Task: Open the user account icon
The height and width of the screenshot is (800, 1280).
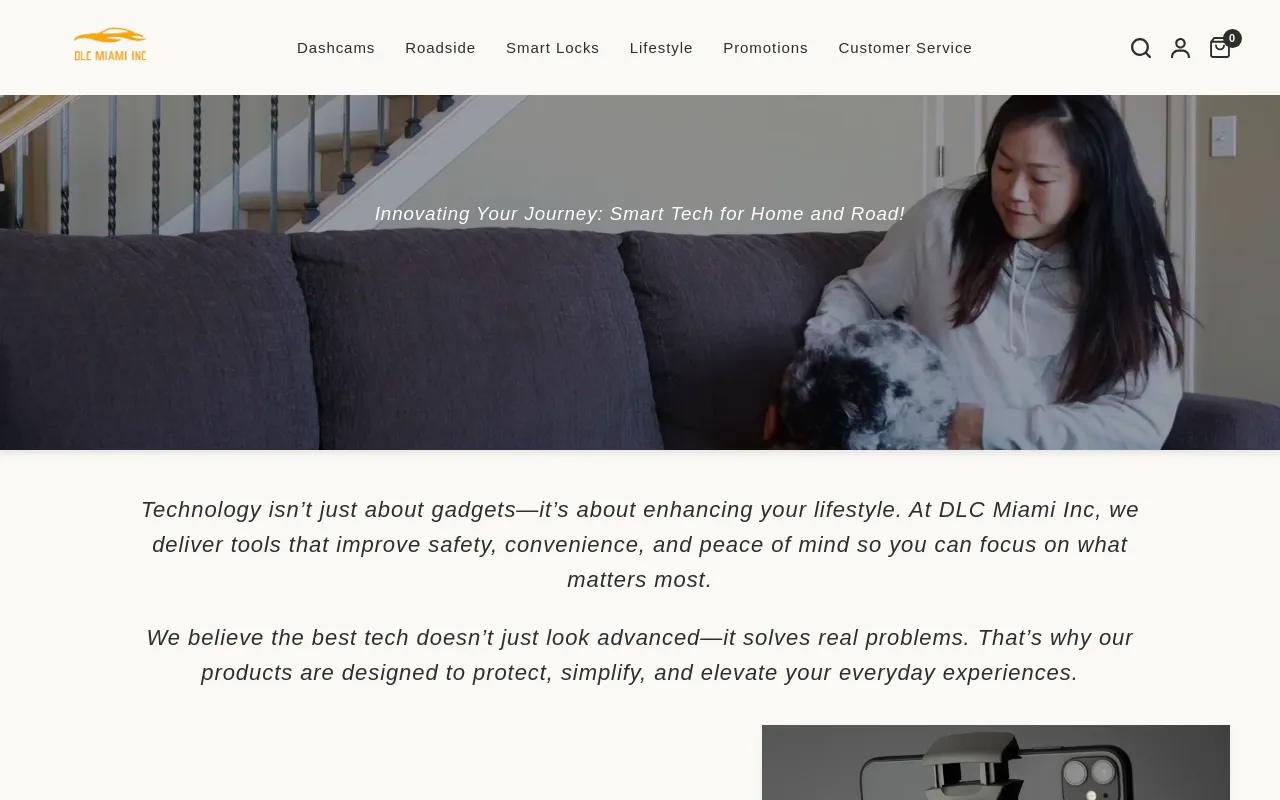Action: (x=1180, y=48)
